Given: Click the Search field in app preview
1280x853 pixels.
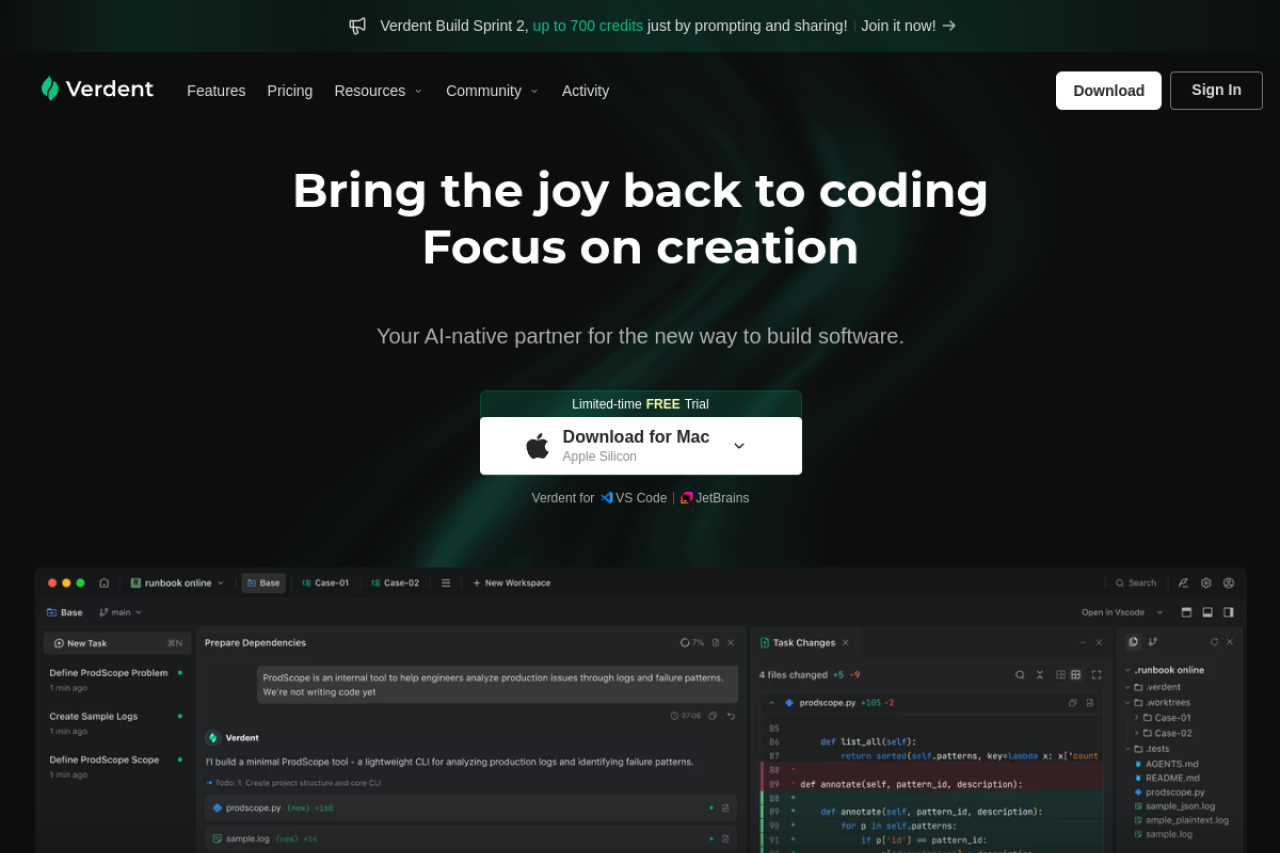Looking at the screenshot, I should click(x=1136, y=583).
